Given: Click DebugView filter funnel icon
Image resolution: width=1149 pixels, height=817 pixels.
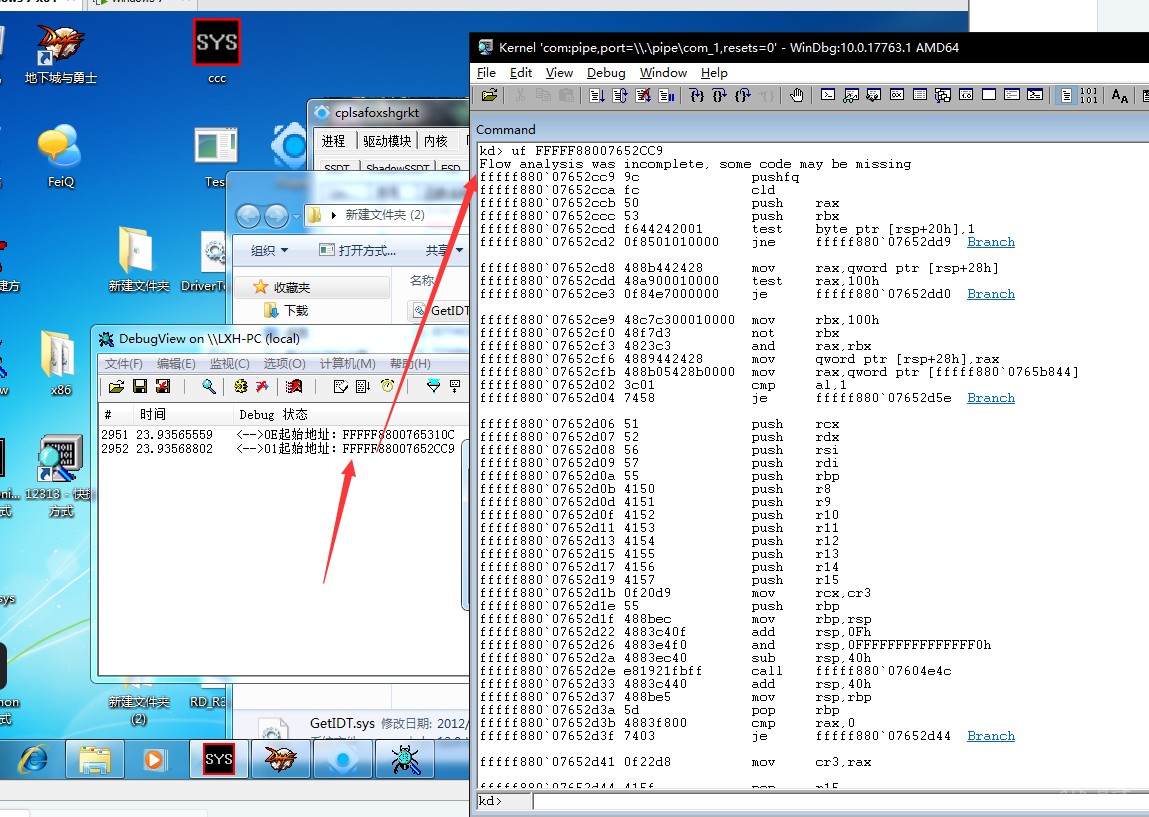Looking at the screenshot, I should [434, 386].
